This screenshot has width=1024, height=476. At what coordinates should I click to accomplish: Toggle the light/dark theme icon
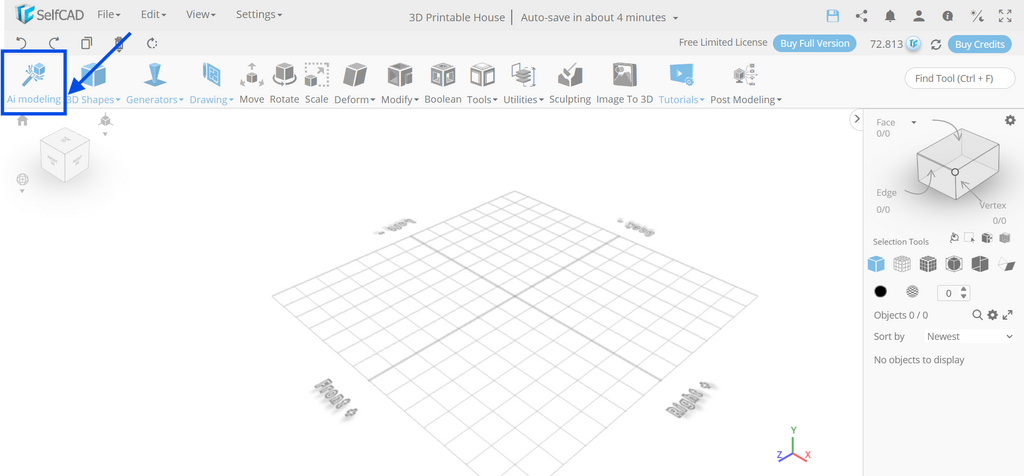pos(976,16)
